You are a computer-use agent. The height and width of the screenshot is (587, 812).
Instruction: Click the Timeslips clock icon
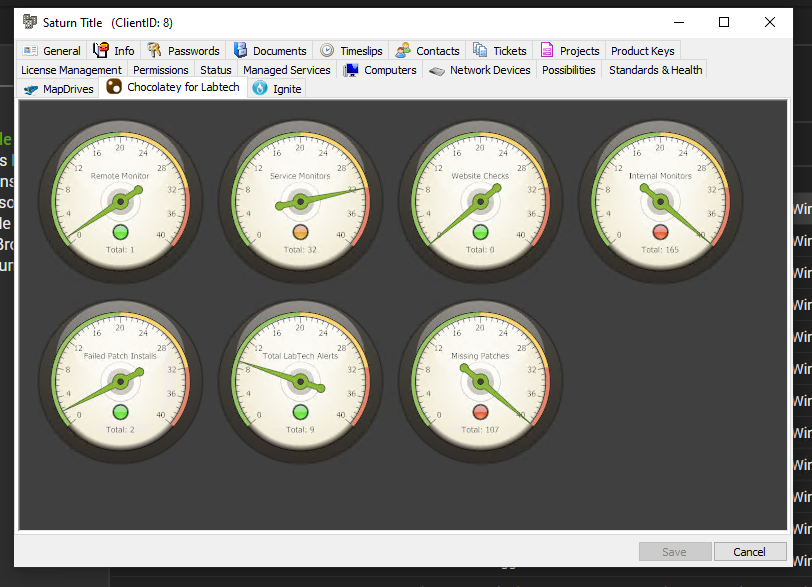[327, 51]
